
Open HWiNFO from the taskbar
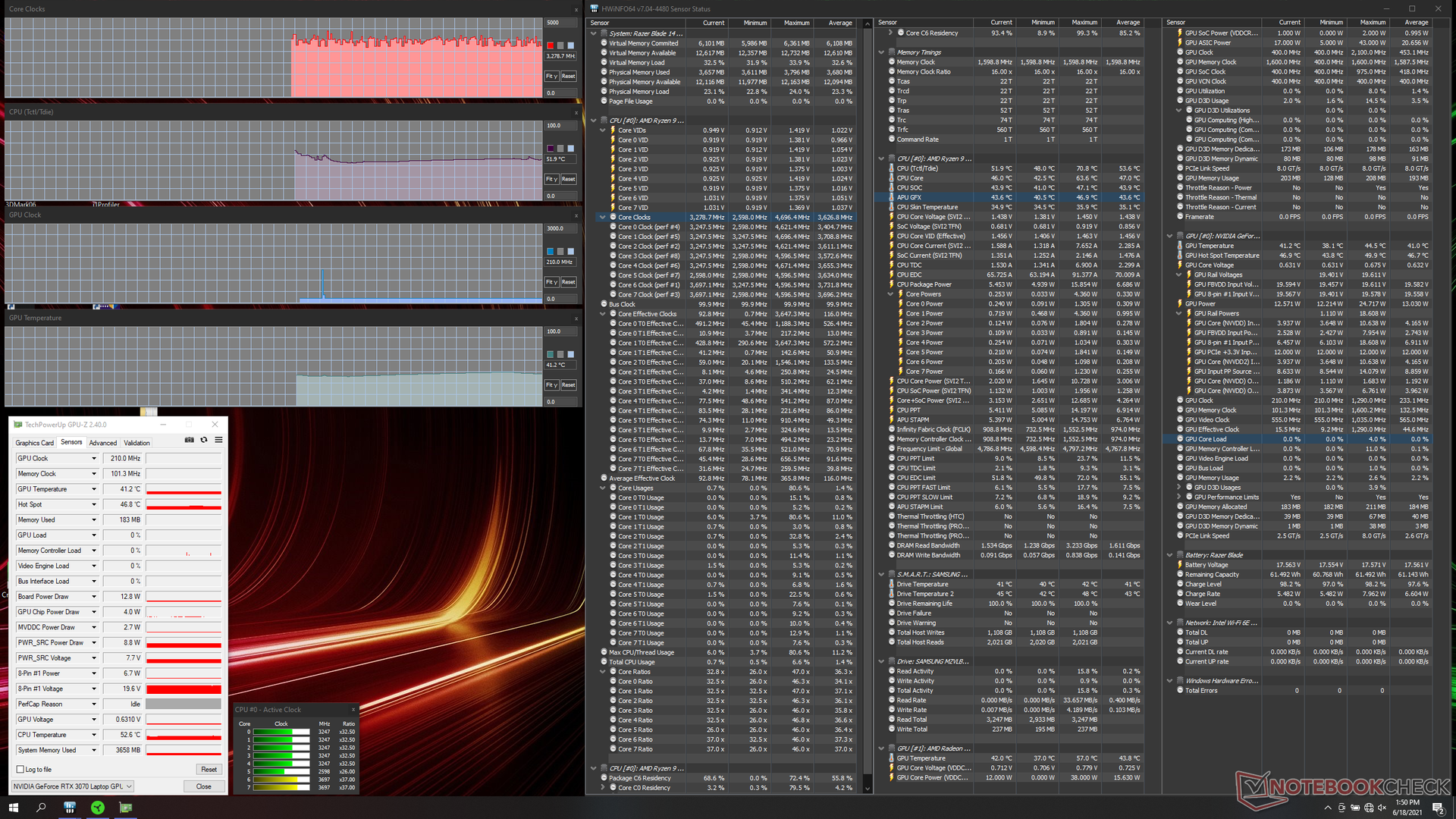[x=69, y=808]
